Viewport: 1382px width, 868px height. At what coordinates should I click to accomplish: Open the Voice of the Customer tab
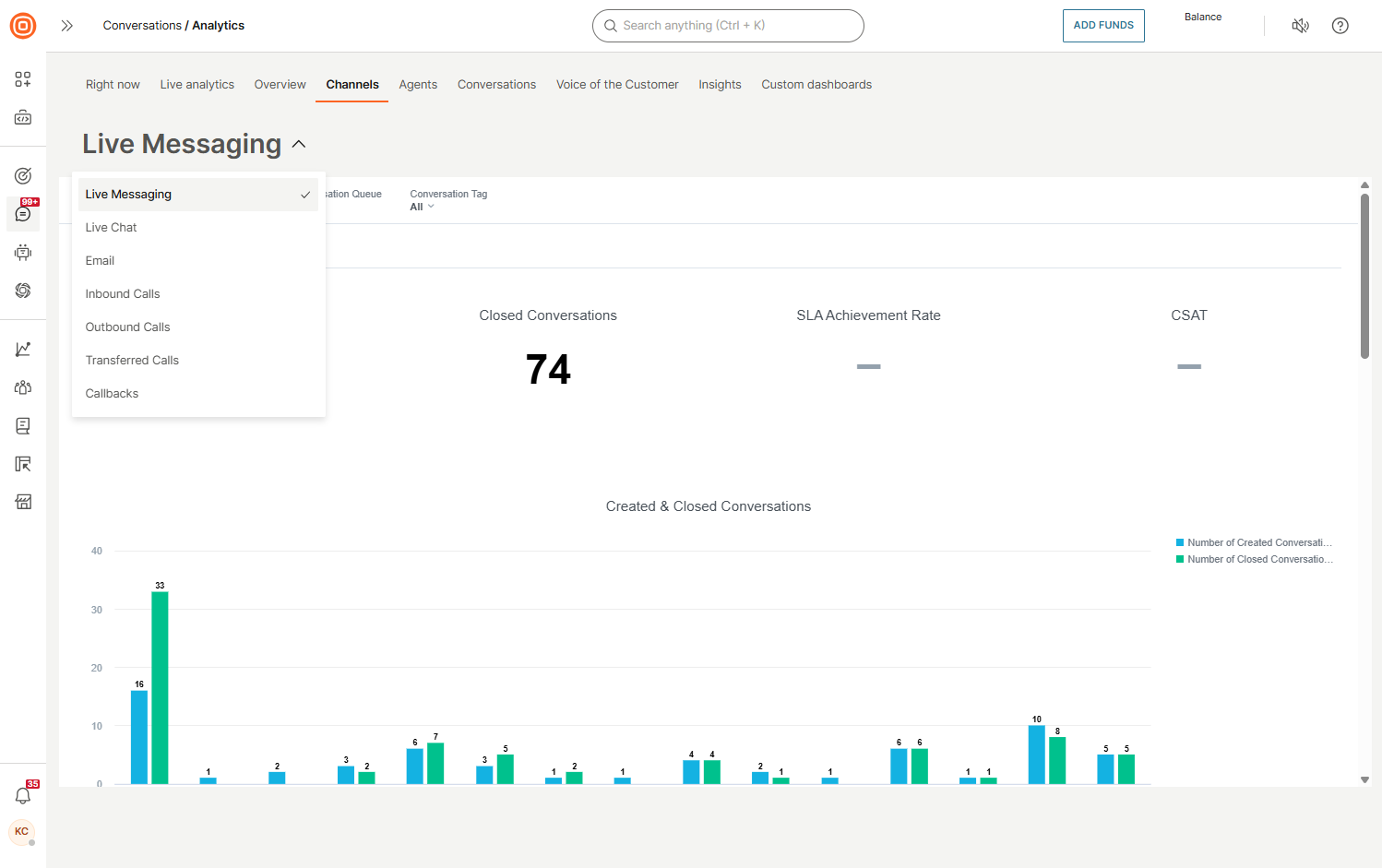pyautogui.click(x=616, y=84)
